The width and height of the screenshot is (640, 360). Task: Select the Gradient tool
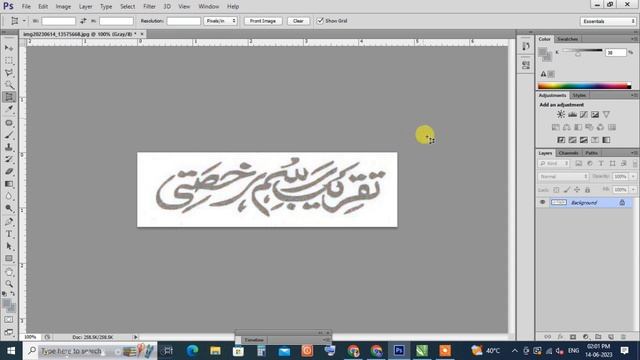(9, 184)
